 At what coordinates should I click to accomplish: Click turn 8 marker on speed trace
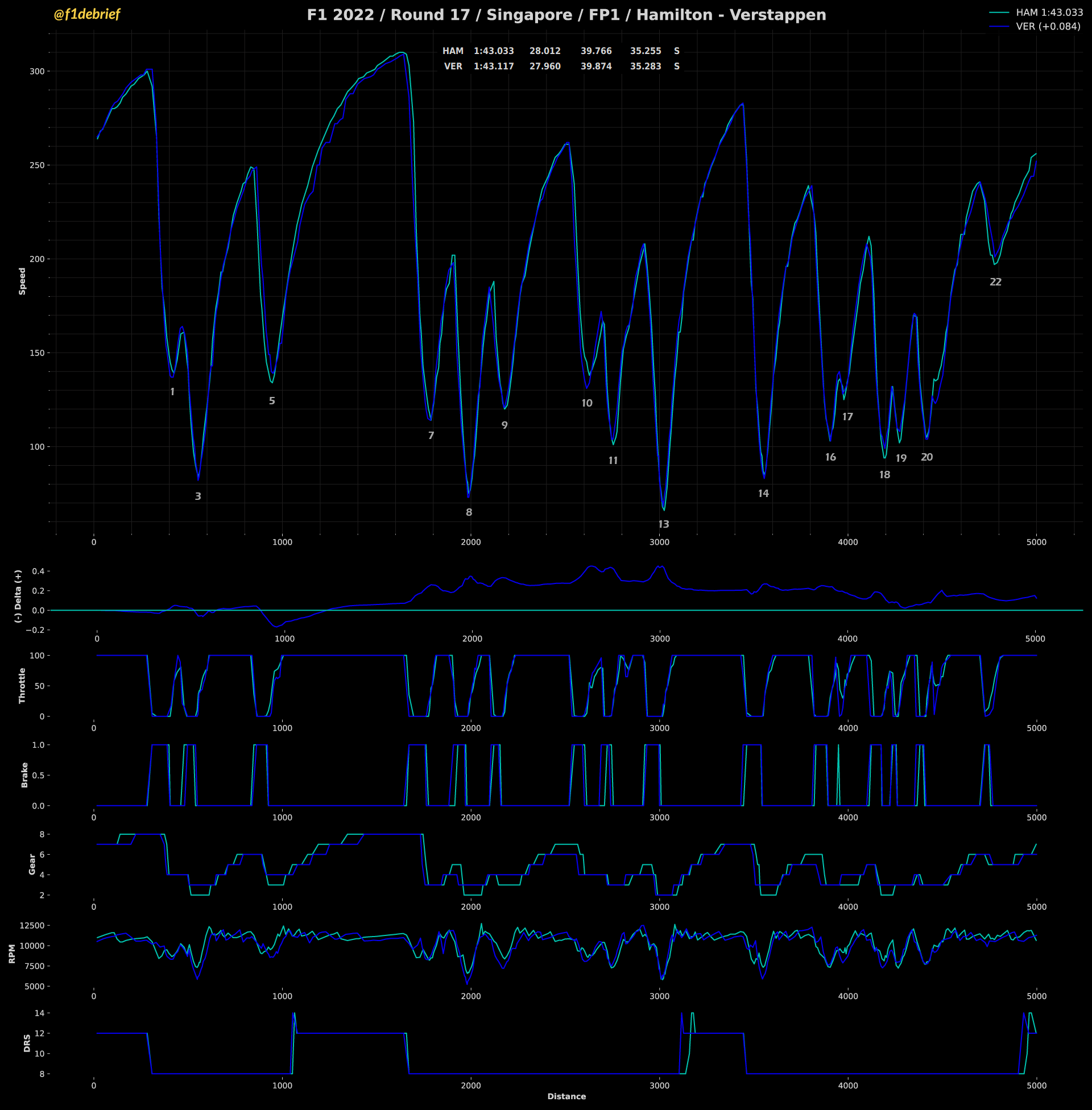[x=469, y=512]
